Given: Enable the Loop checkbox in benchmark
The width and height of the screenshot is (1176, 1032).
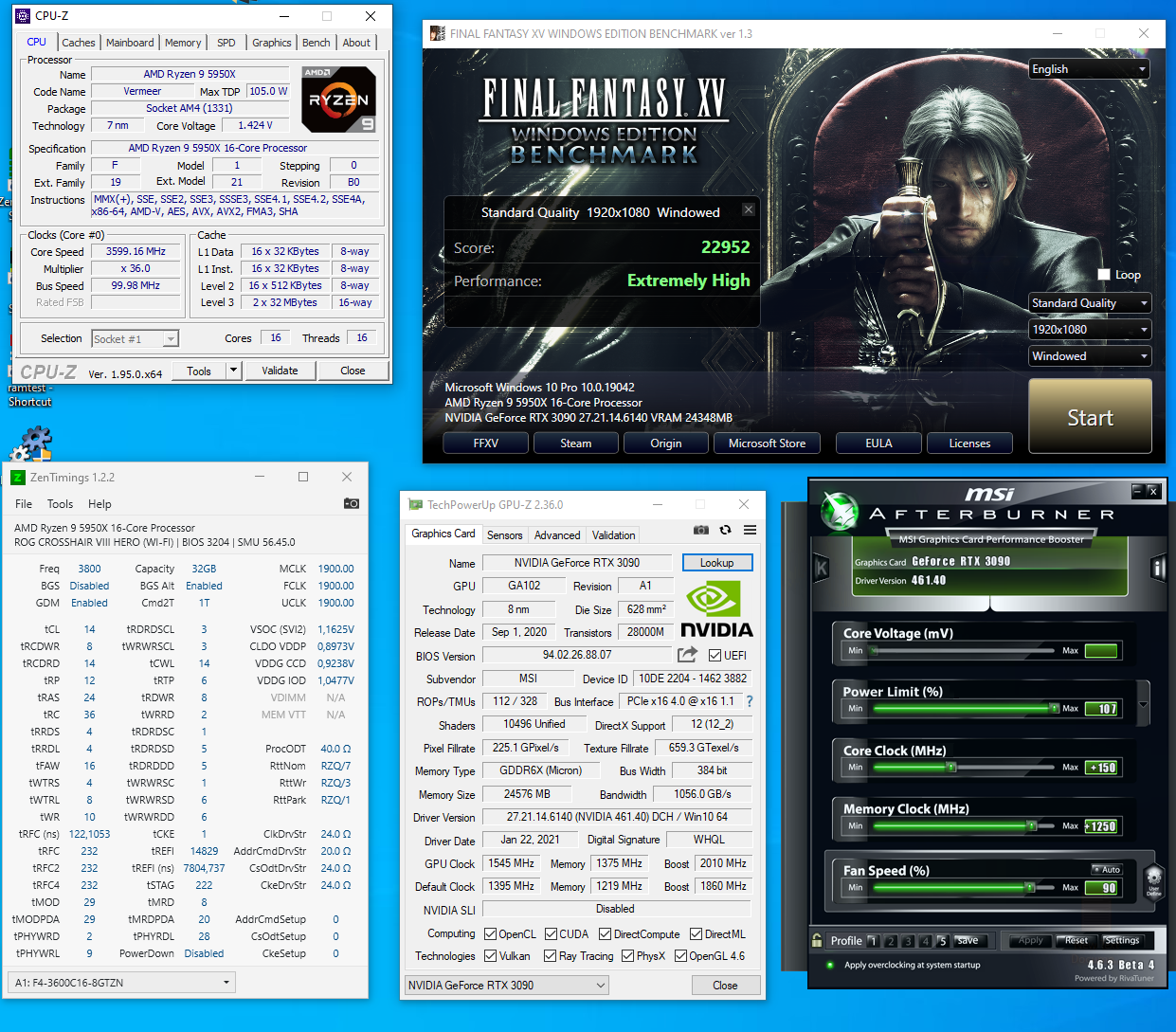Looking at the screenshot, I should [1103, 275].
